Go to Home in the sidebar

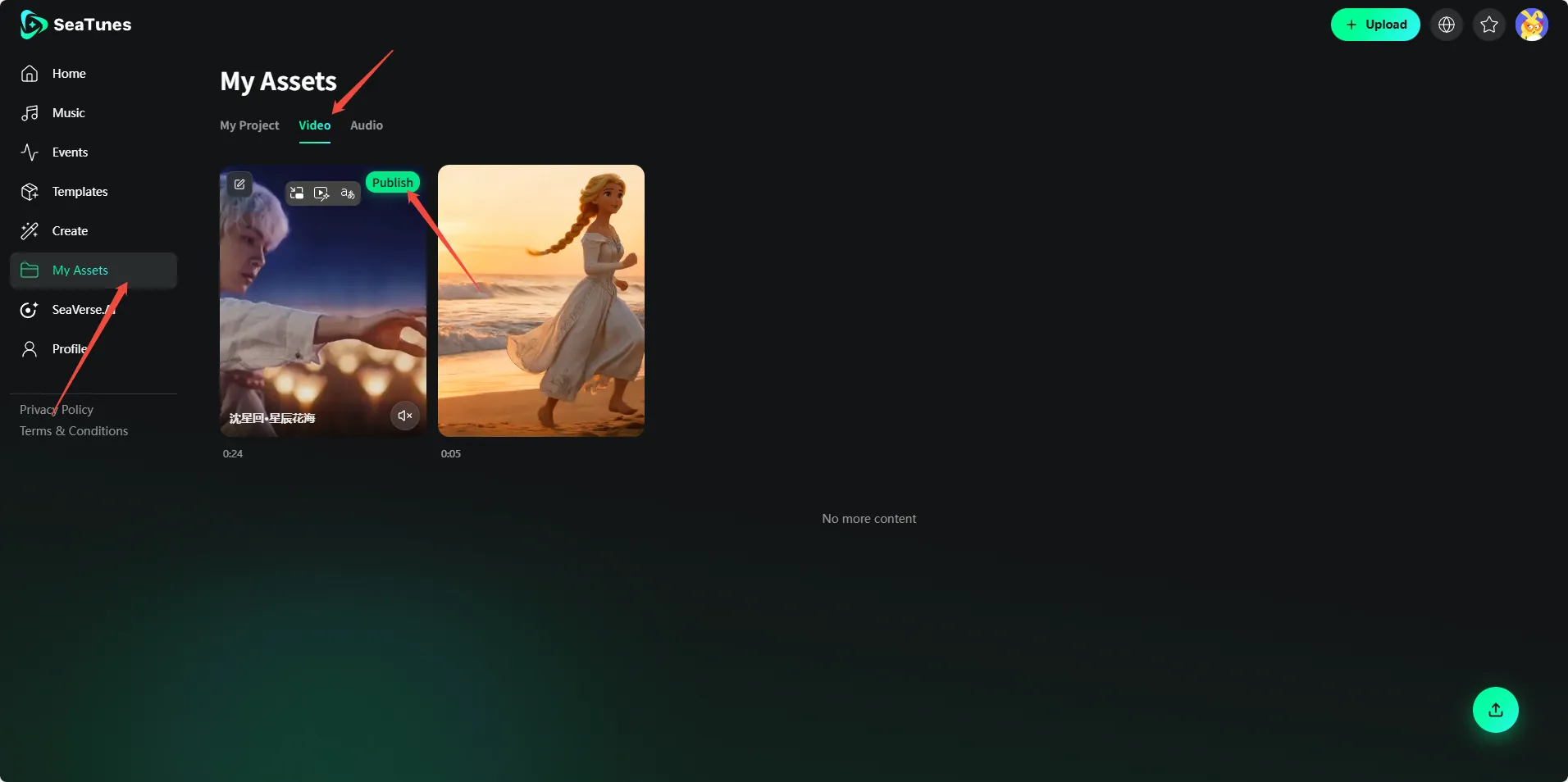[x=69, y=74]
